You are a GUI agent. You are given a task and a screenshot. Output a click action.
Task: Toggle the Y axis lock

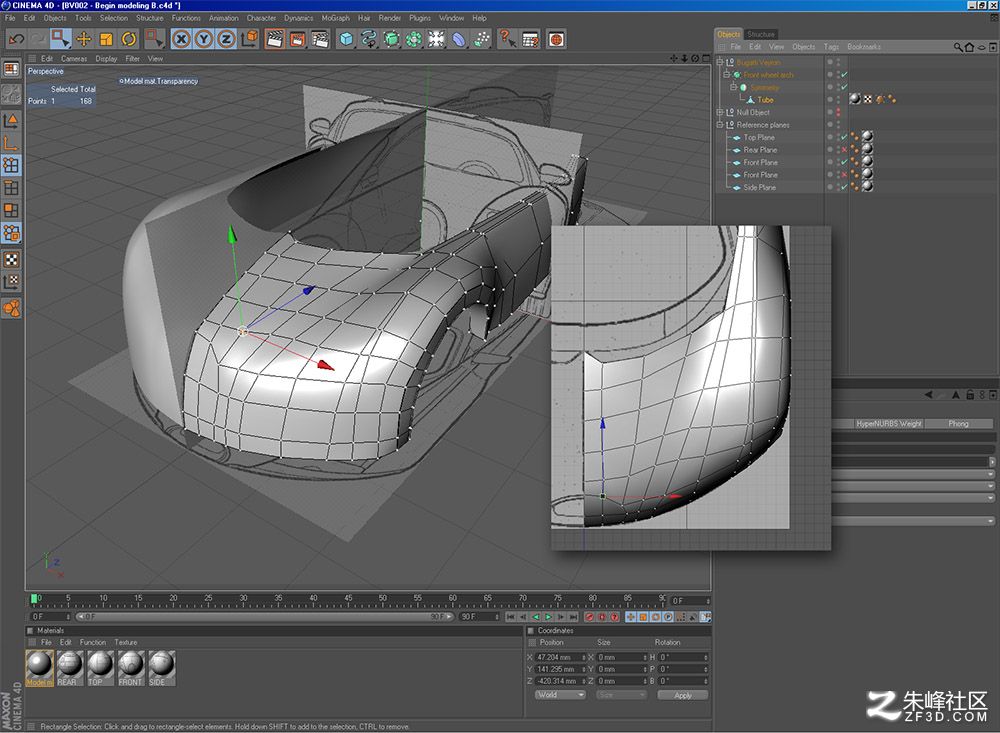[203, 40]
